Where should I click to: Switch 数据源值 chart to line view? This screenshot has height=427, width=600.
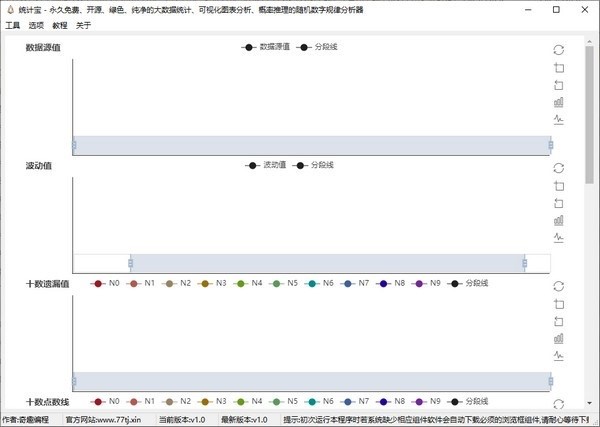tap(558, 119)
